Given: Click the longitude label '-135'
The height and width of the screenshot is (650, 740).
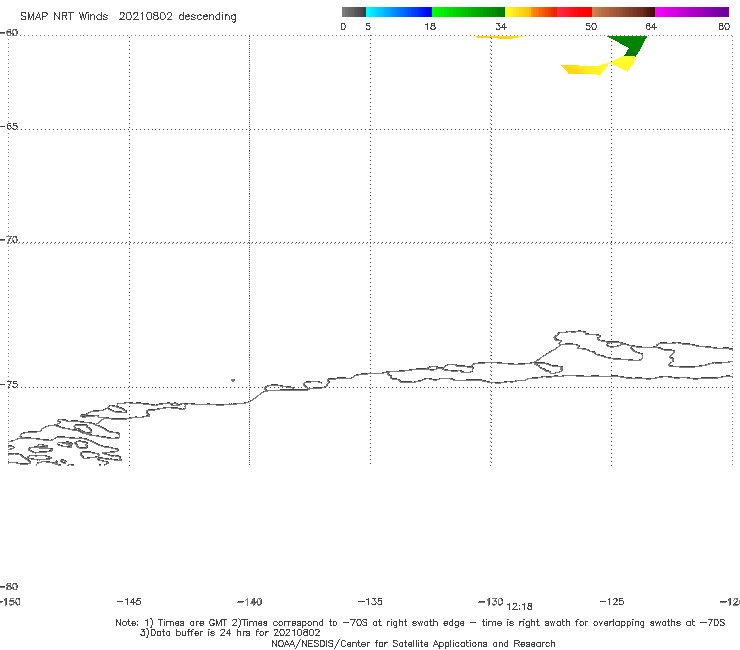Looking at the screenshot, I should click(370, 602).
